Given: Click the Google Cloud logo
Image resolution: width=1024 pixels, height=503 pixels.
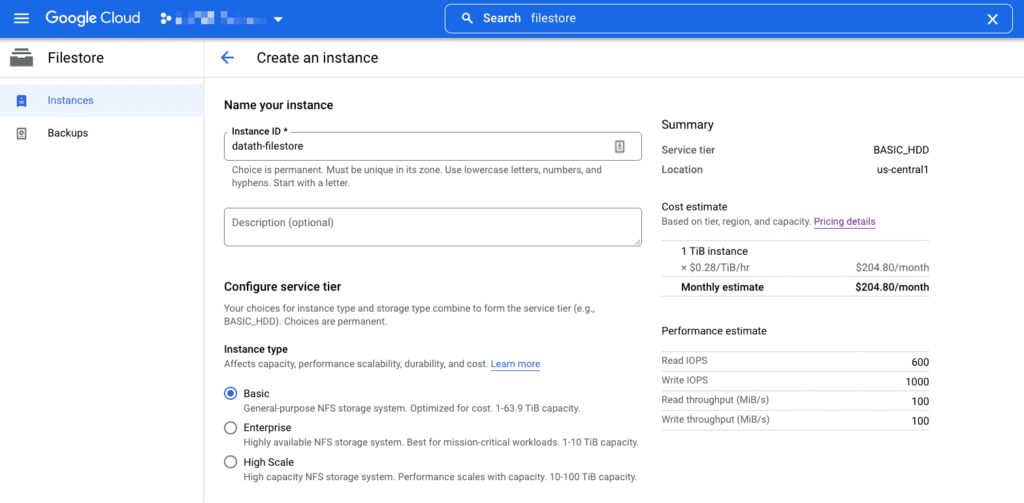Looking at the screenshot, I should click(93, 18).
